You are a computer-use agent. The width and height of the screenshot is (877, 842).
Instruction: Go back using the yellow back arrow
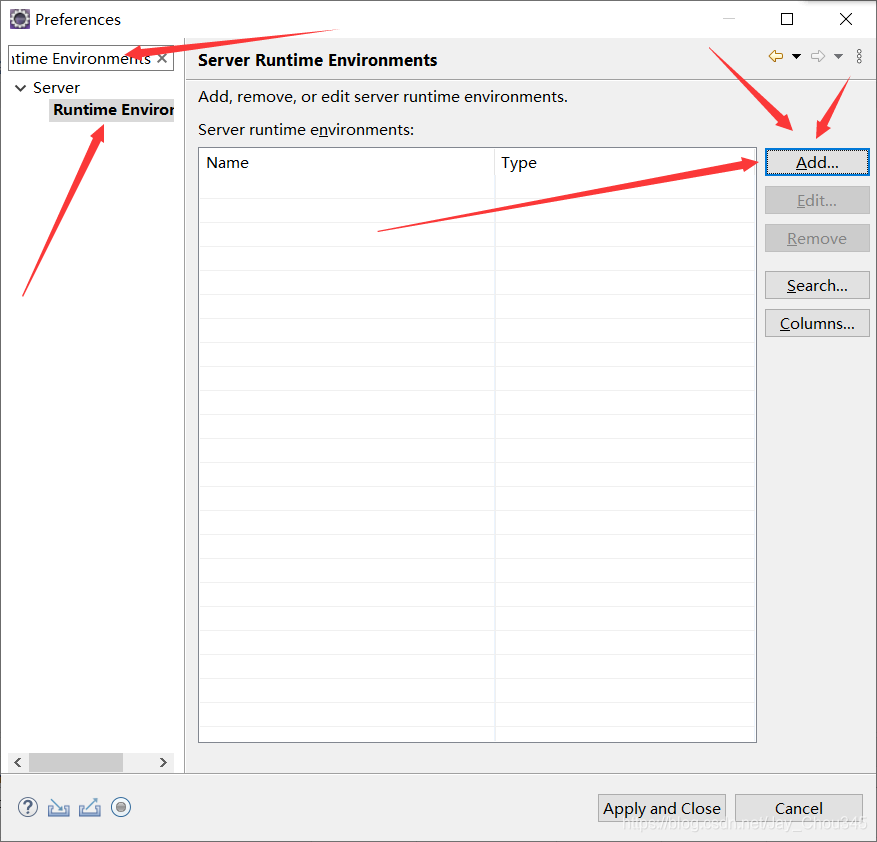pos(776,56)
